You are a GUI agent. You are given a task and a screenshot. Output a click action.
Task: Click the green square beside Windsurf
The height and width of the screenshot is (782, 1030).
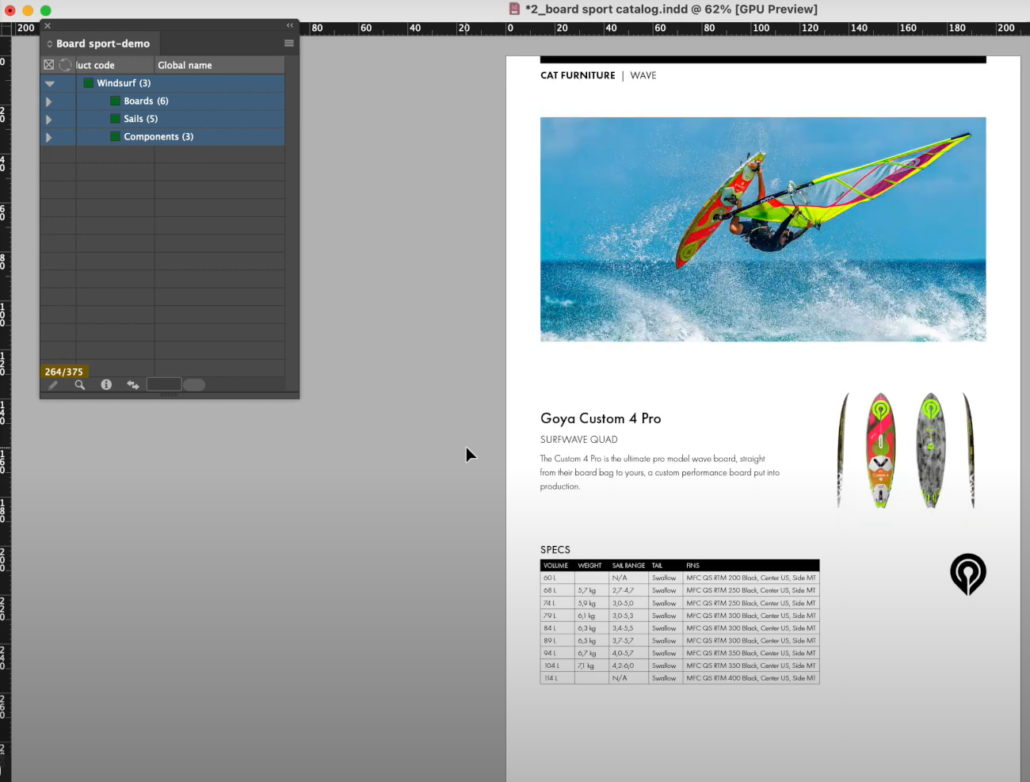click(x=88, y=83)
